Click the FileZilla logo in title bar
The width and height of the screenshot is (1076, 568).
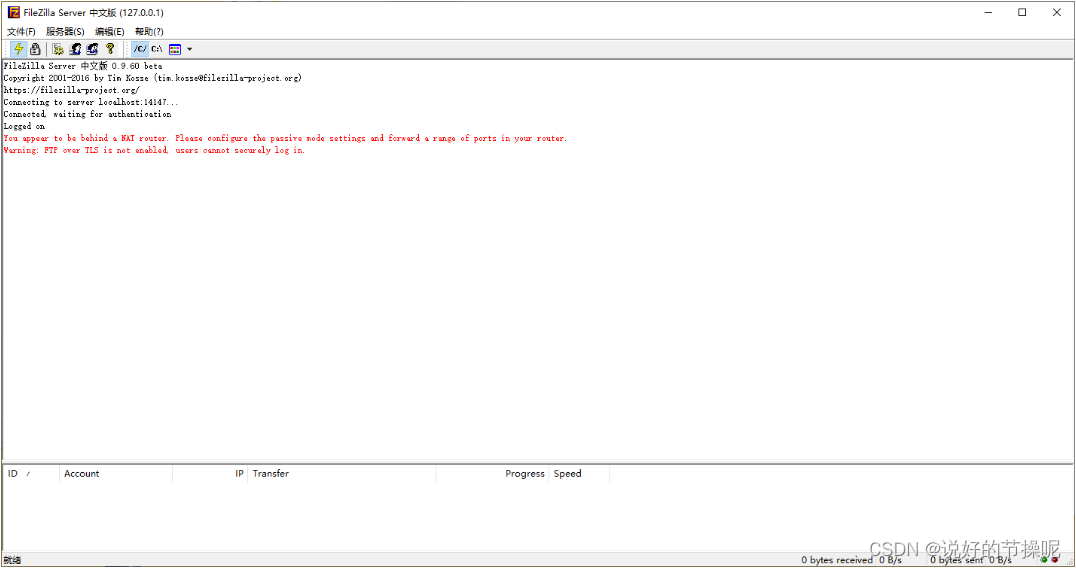pos(14,12)
